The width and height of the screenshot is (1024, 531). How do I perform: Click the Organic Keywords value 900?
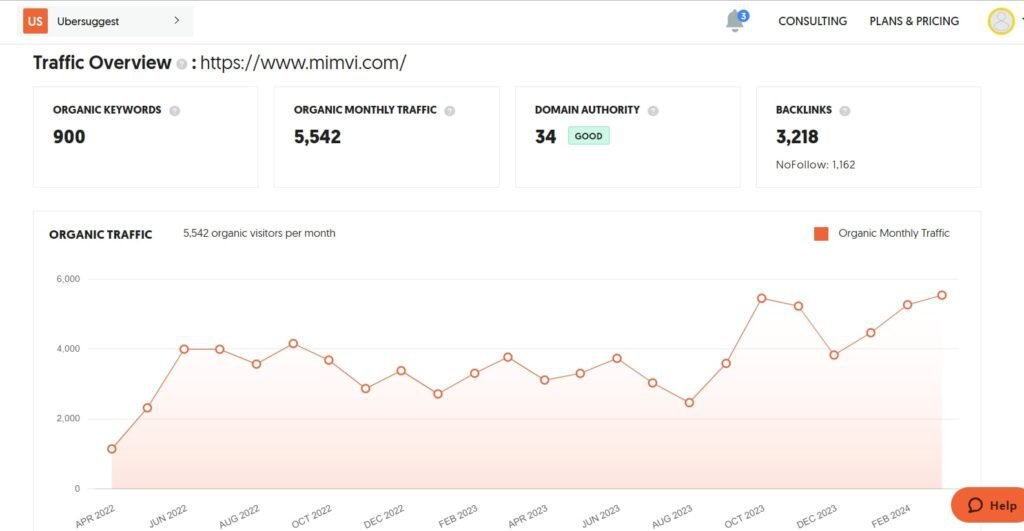69,137
